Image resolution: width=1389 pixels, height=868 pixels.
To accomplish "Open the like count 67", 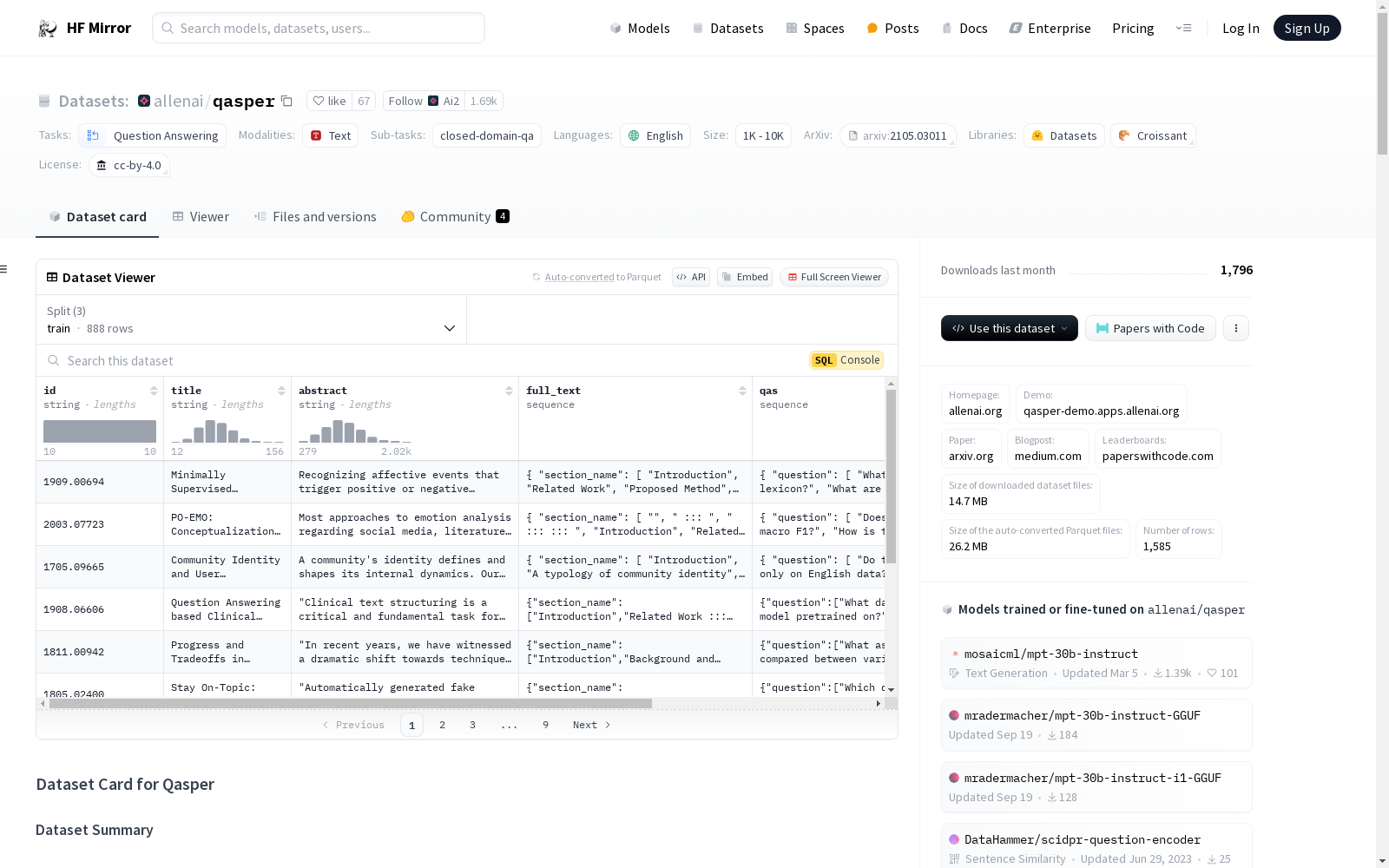I will pyautogui.click(x=364, y=101).
